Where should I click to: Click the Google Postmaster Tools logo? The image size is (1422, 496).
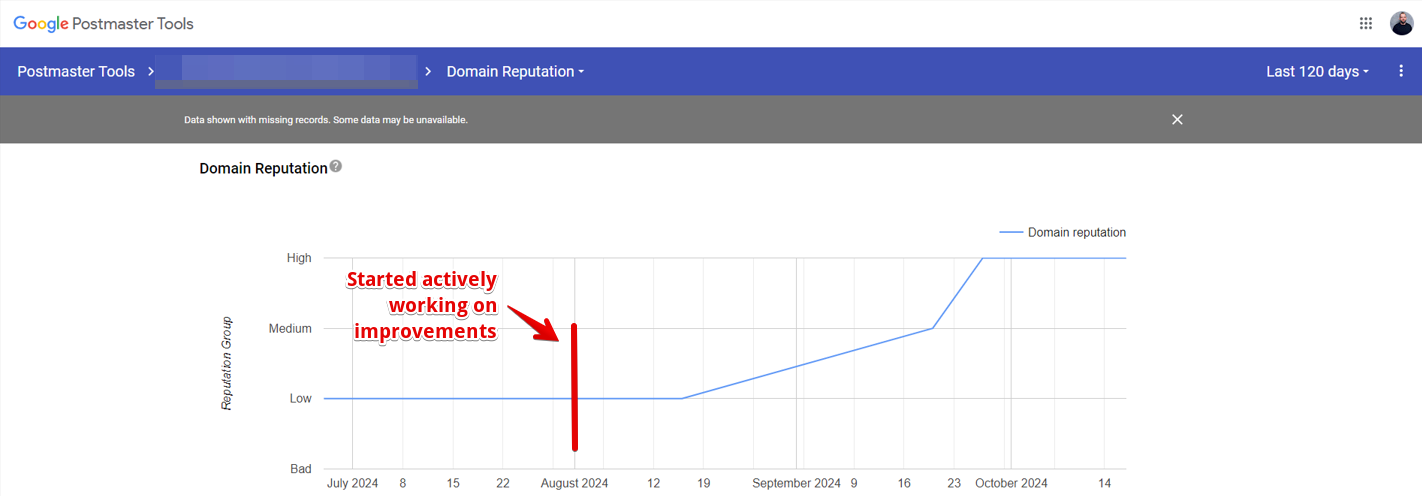click(x=103, y=24)
